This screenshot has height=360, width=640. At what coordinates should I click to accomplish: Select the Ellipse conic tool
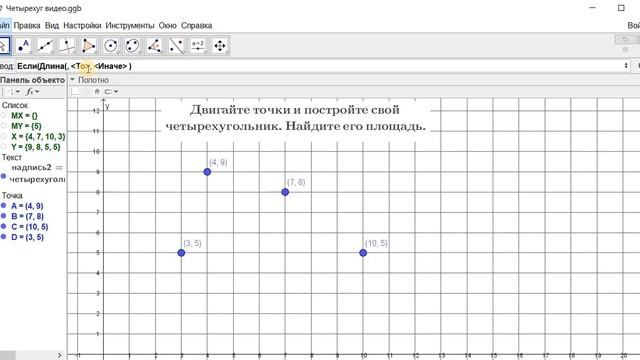tap(132, 45)
